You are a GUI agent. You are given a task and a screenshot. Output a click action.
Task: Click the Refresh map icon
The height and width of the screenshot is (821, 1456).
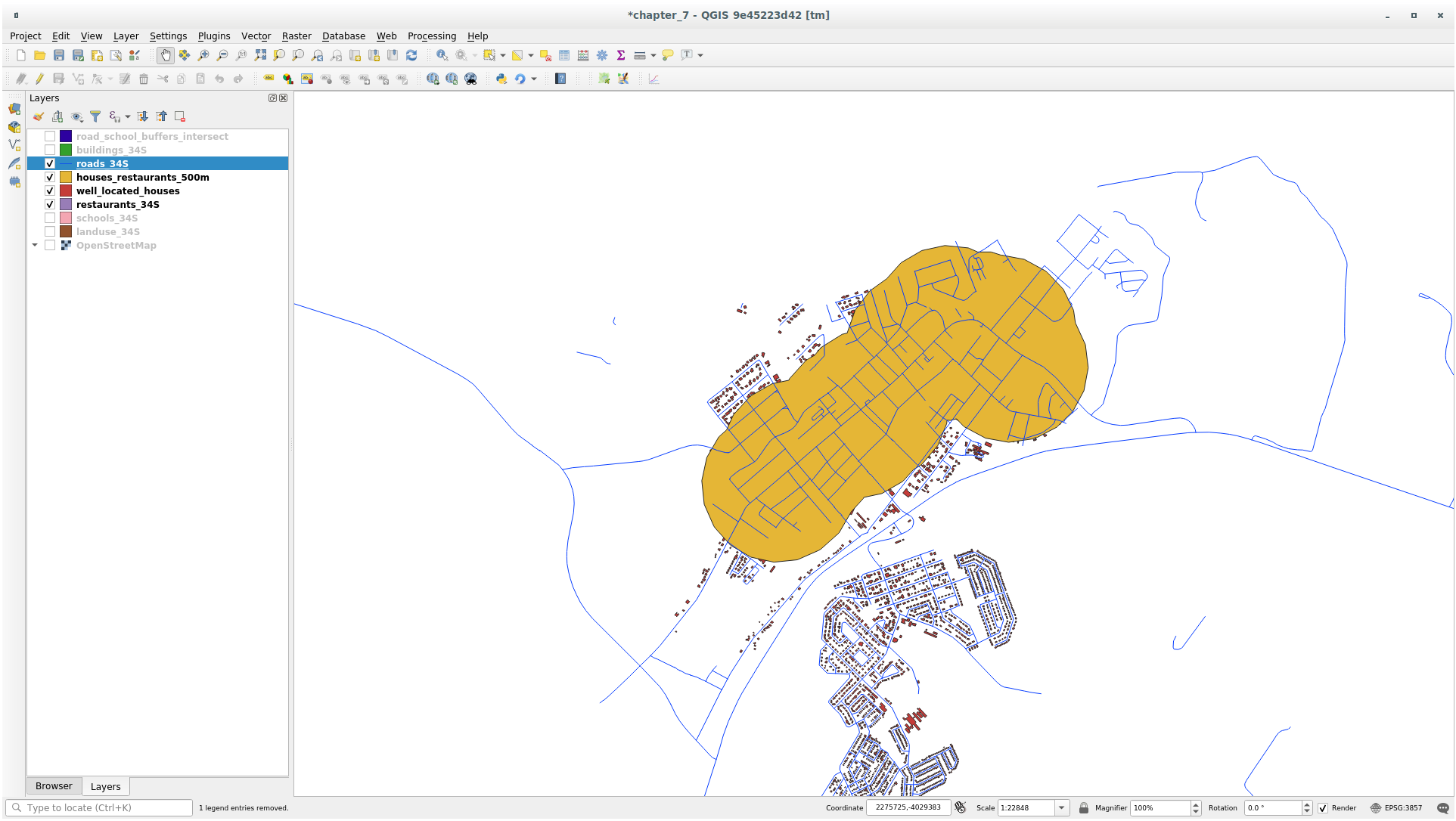pos(411,55)
